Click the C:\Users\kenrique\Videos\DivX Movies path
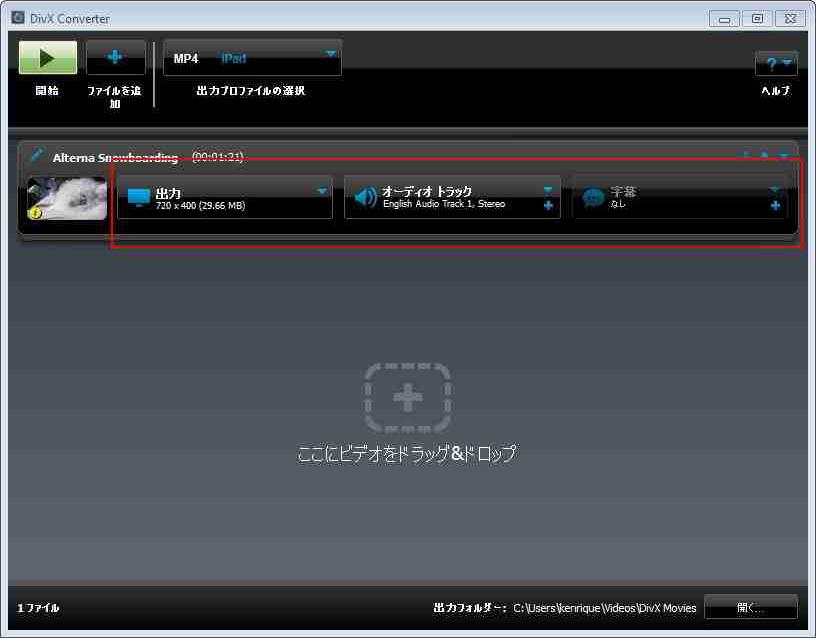This screenshot has height=638, width=816. pos(605,608)
